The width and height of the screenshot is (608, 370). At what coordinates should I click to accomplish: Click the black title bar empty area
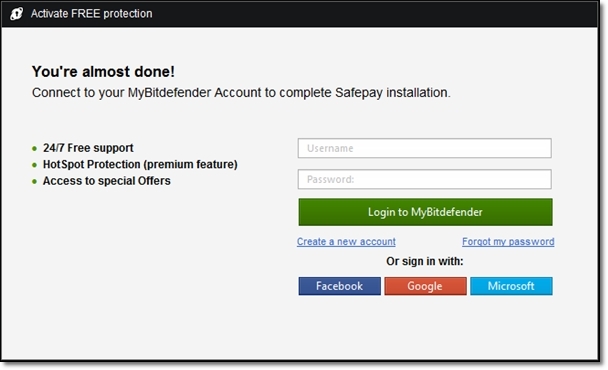pyautogui.click(x=372, y=14)
